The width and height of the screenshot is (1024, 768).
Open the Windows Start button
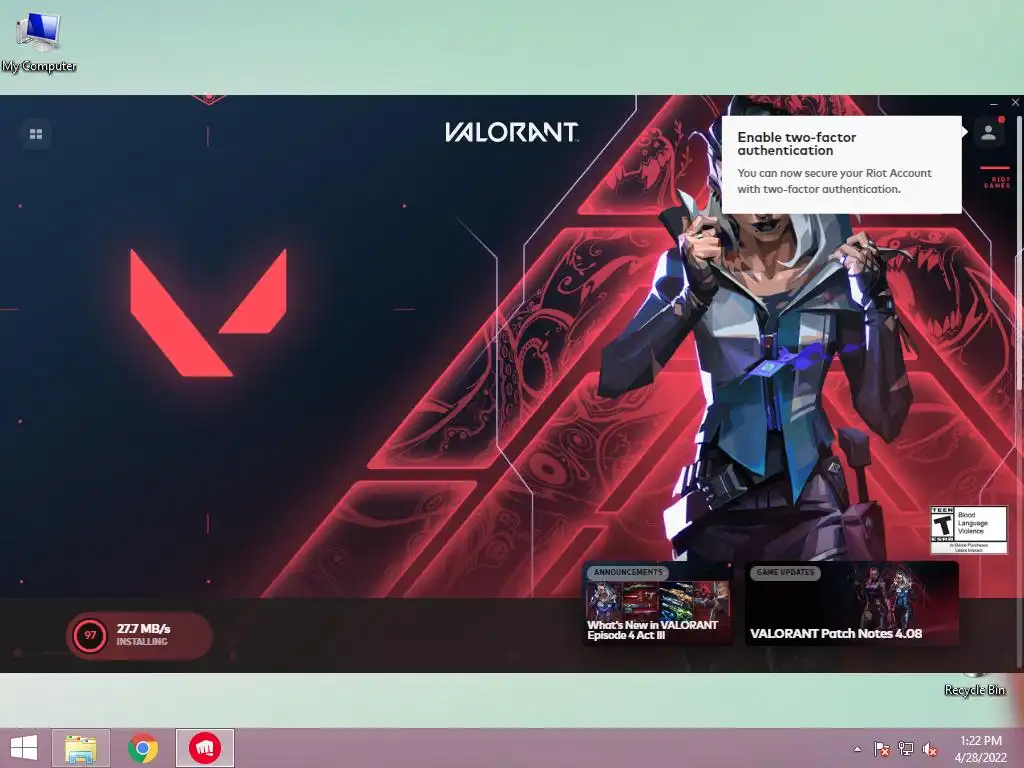24,748
